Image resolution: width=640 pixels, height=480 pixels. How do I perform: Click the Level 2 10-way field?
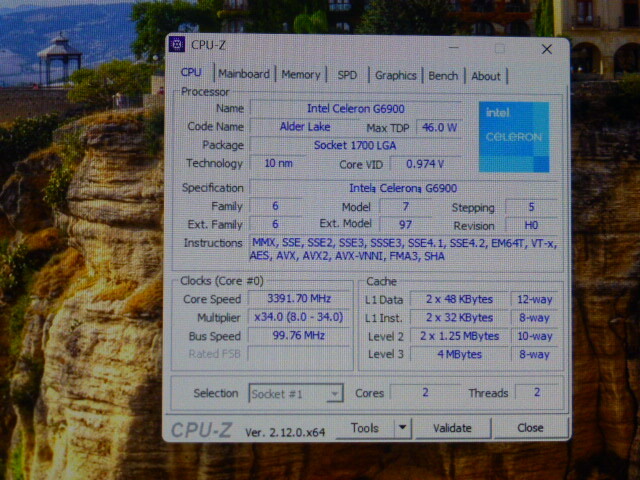[x=534, y=336]
